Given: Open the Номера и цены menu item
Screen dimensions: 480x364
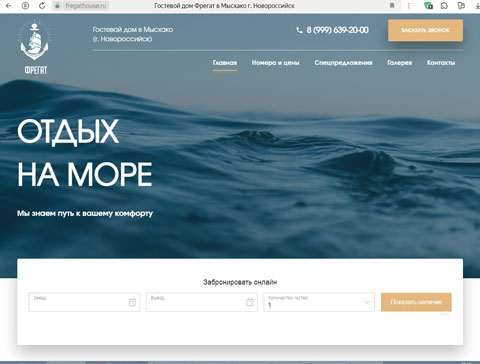Looking at the screenshot, I should tap(276, 63).
